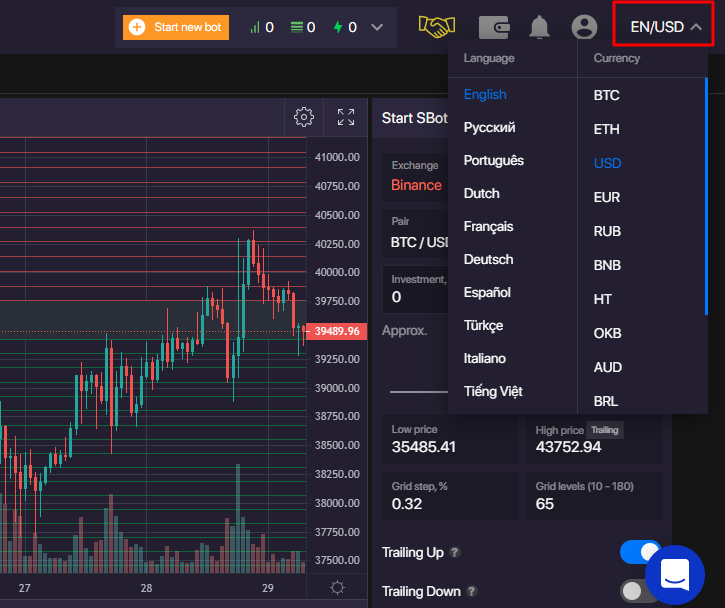Open the Binance exchange selector

[x=417, y=185]
